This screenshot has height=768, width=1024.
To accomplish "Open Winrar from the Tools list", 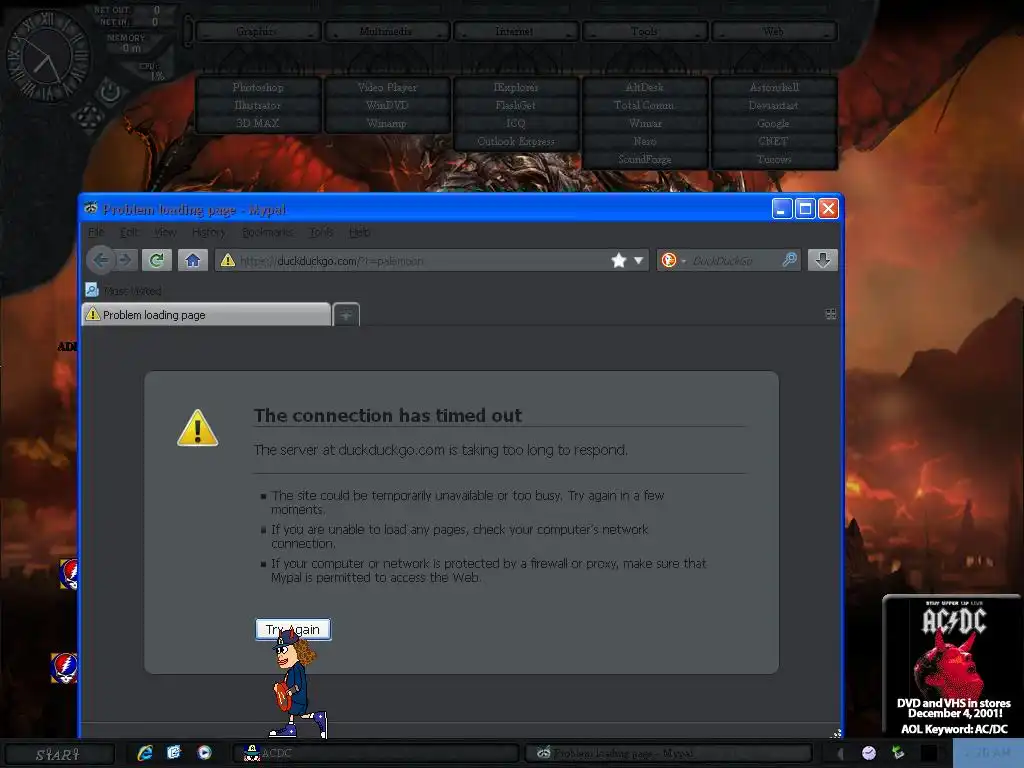I will point(644,123).
